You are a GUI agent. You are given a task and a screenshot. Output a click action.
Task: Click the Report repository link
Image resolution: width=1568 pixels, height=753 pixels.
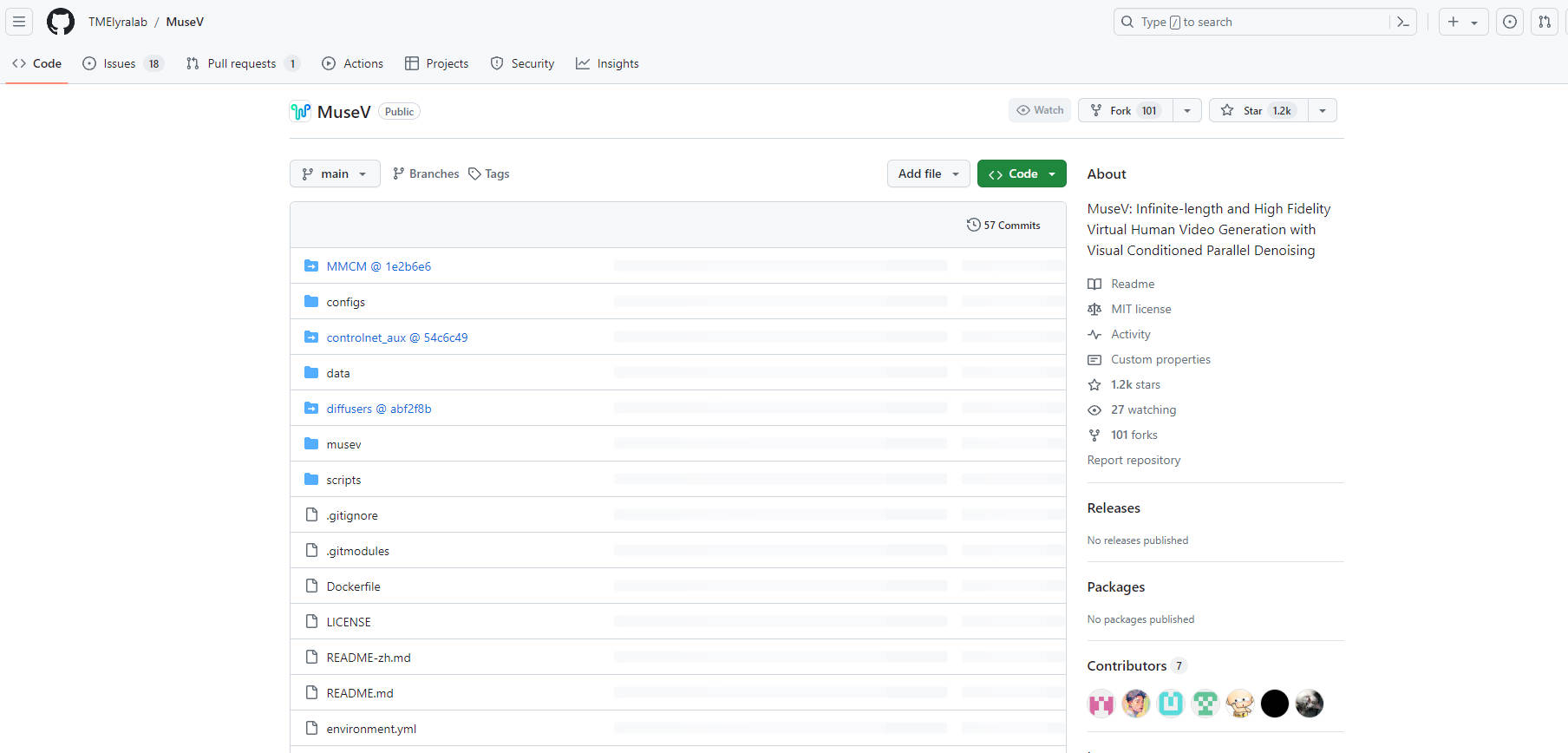tap(1134, 460)
